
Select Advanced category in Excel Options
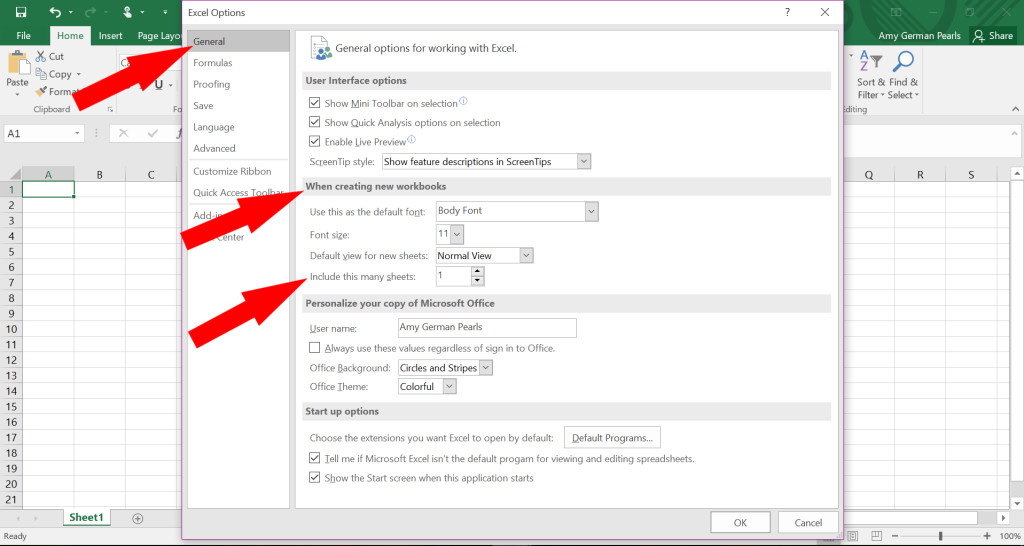click(238, 148)
